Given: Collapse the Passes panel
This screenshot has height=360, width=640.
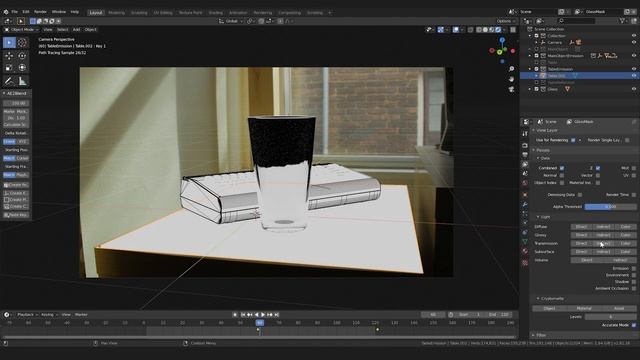Looking at the screenshot, I should (x=533, y=150).
